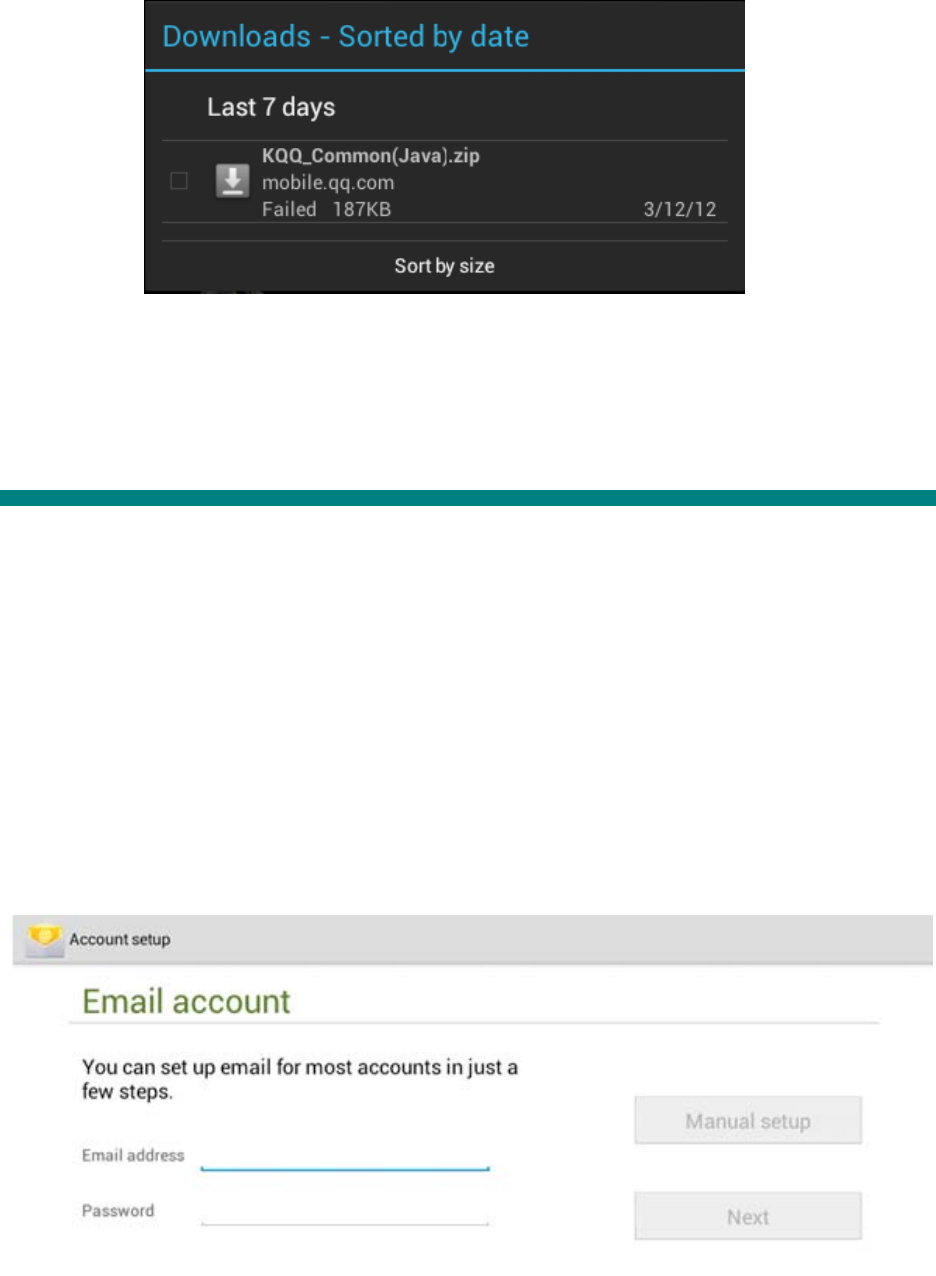Click the Next button
This screenshot has width=936, height=1276.
pyautogui.click(x=748, y=1217)
